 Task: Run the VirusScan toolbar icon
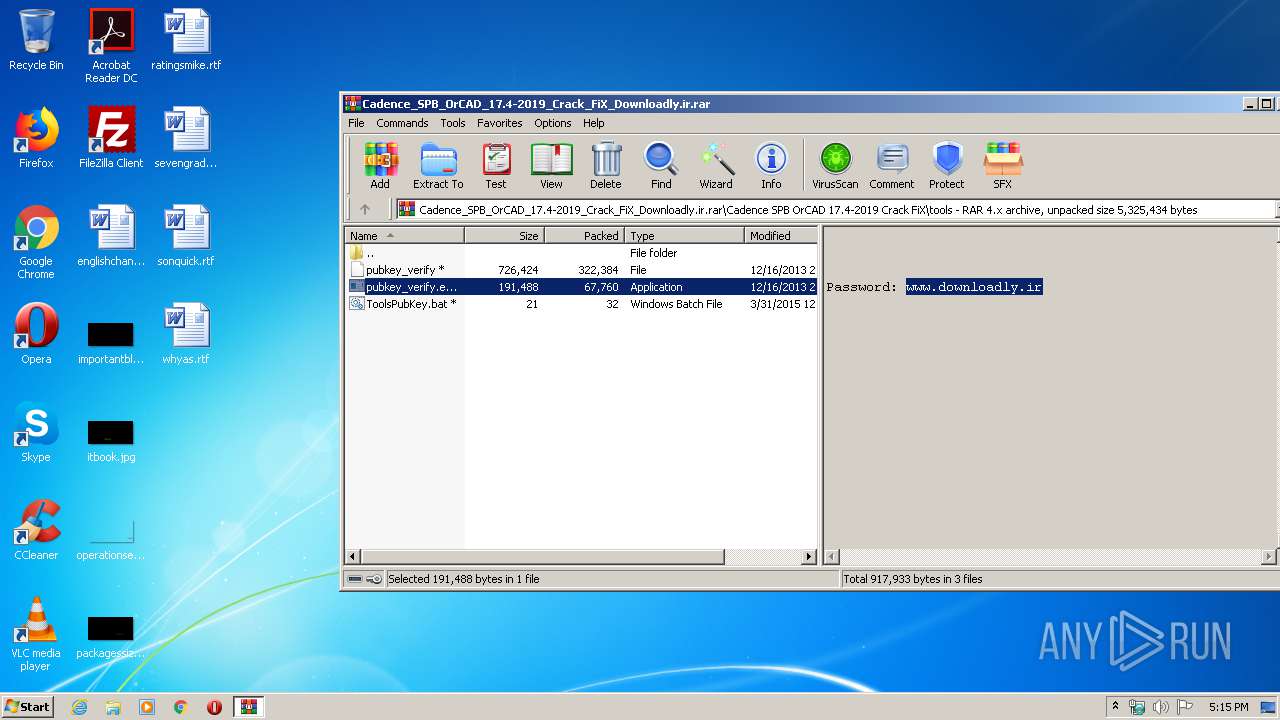[x=835, y=165]
